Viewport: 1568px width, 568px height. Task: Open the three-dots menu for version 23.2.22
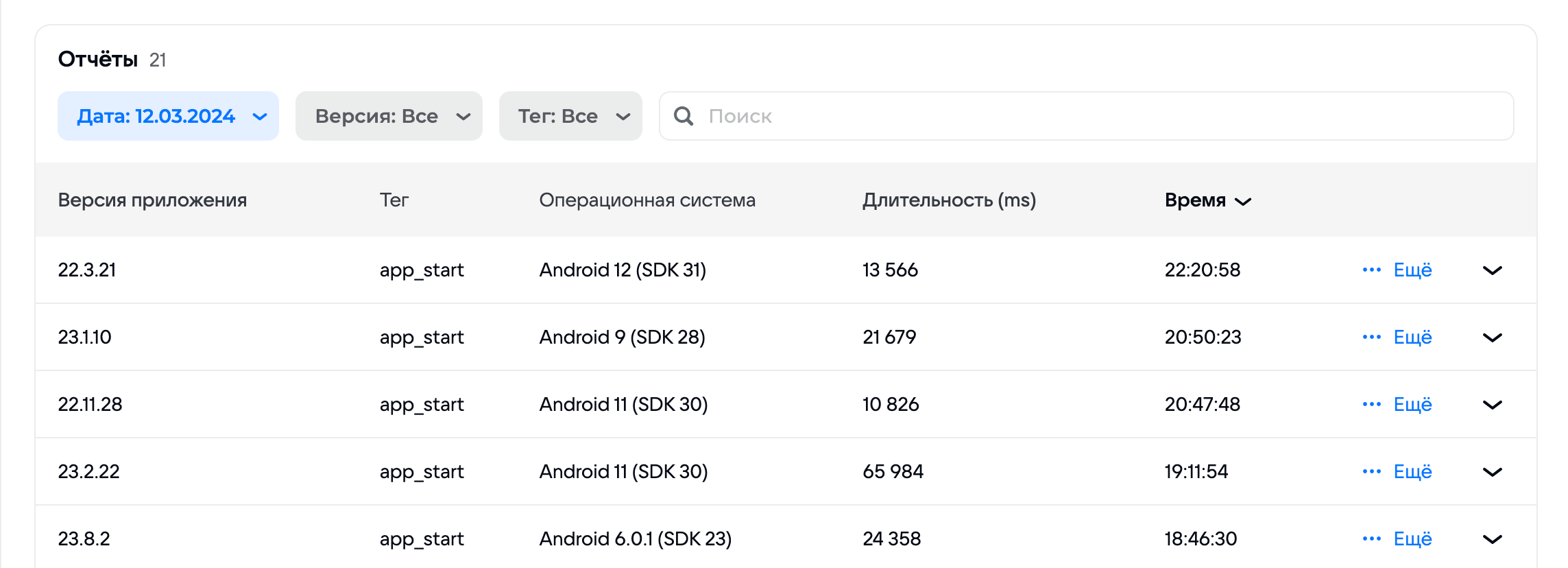[x=1371, y=471]
